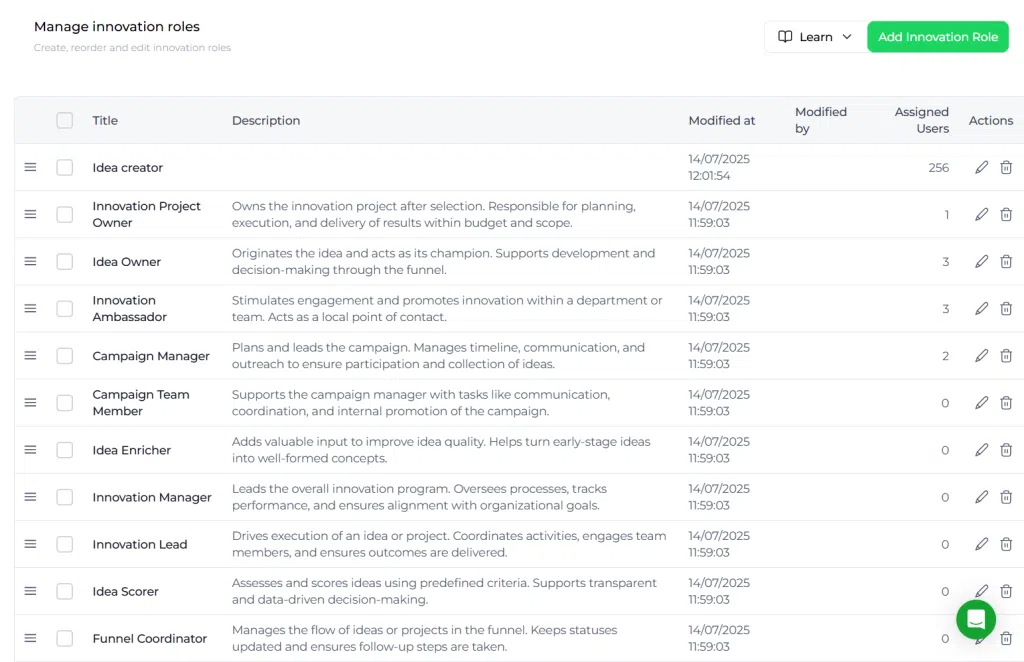The image size is (1024, 662).
Task: Delete the Innovation Manager role
Action: pos(1006,497)
